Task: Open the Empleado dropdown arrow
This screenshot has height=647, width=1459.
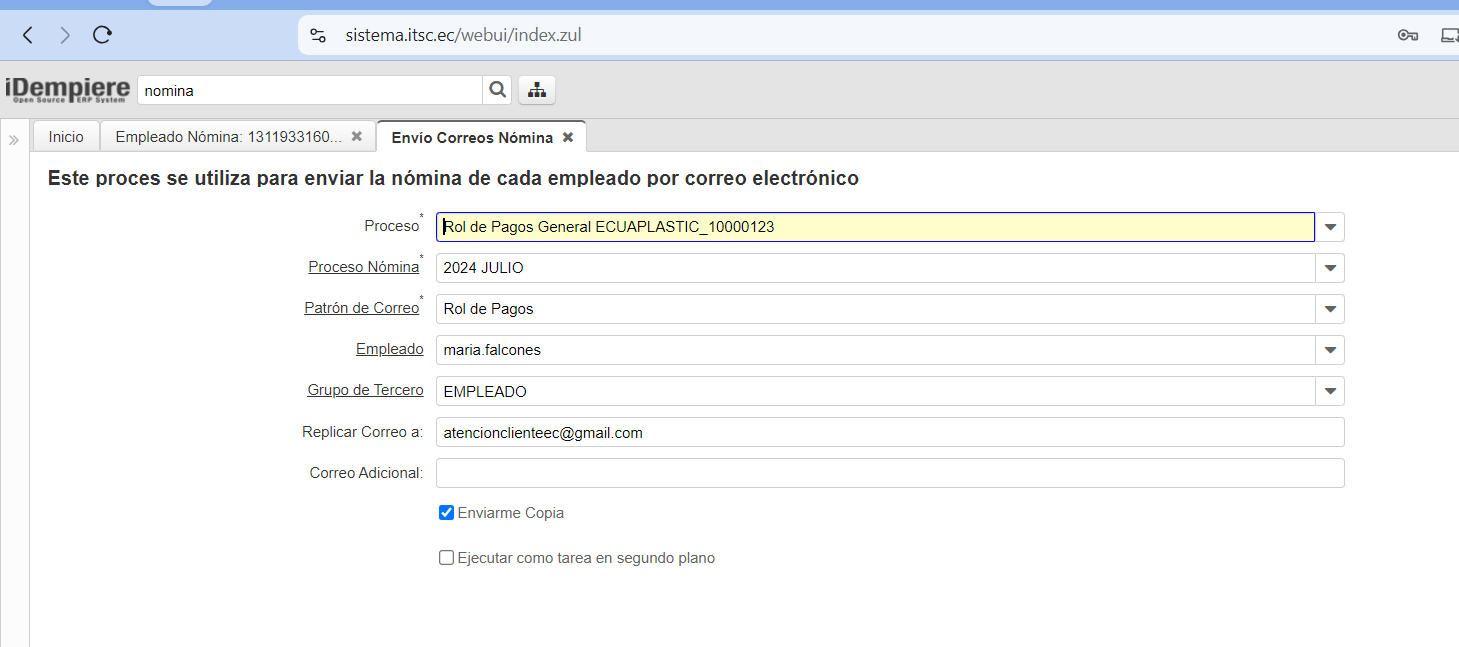Action: pyautogui.click(x=1330, y=350)
